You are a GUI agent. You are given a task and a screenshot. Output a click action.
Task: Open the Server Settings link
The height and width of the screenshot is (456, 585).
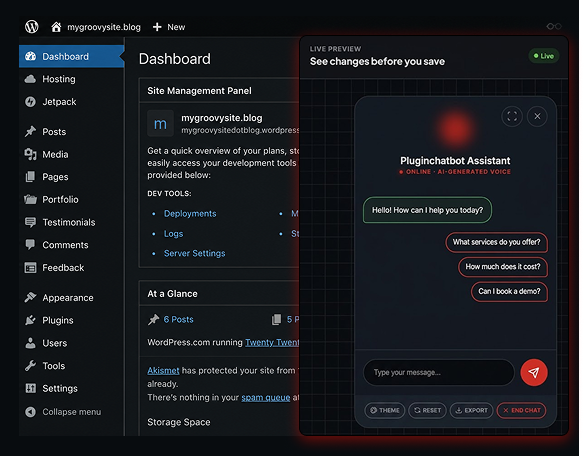194,253
